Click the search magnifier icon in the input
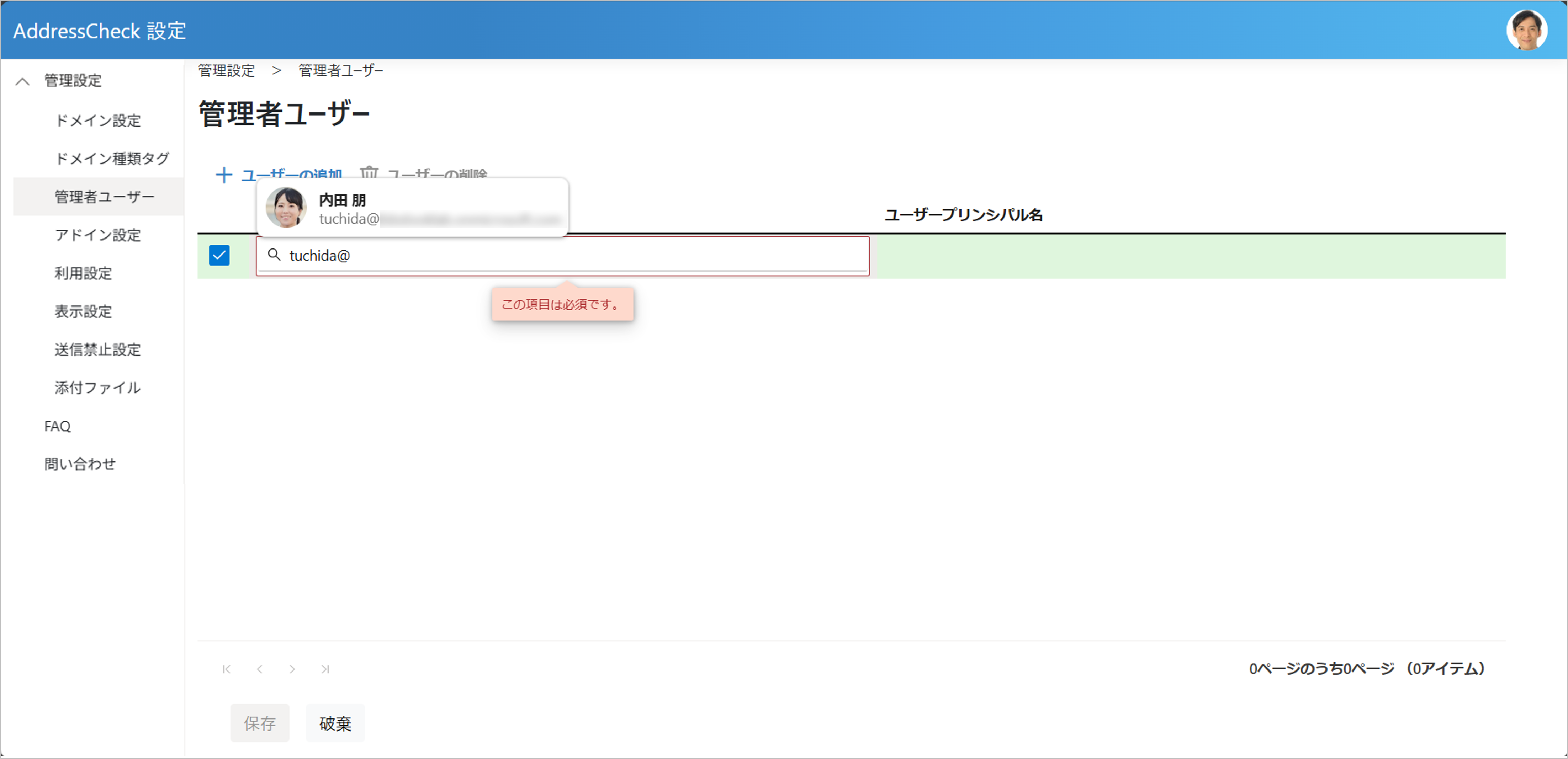Screen dimensions: 1568x759 point(275,255)
